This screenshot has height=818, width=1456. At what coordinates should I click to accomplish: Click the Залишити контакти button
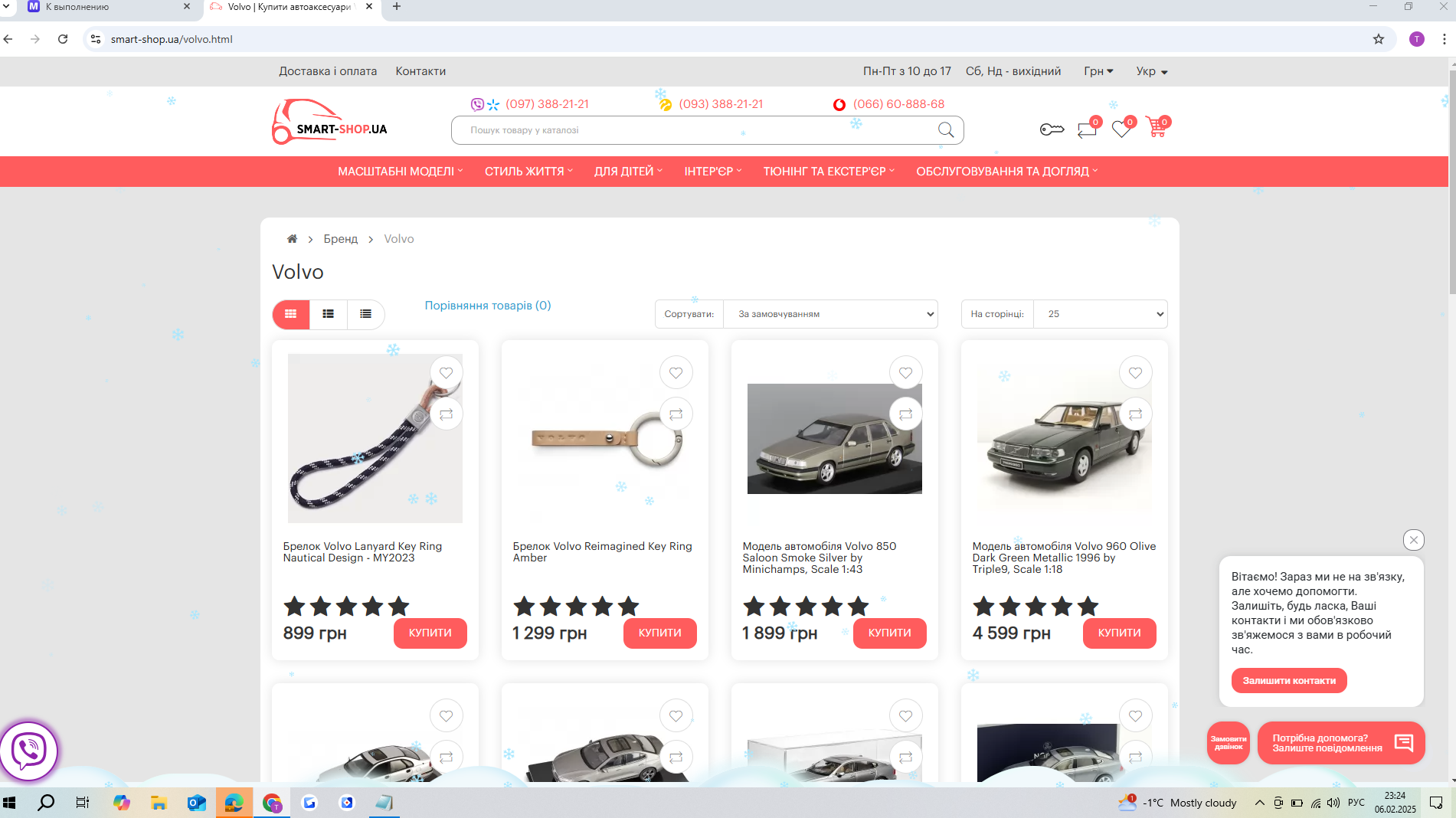coord(1289,681)
